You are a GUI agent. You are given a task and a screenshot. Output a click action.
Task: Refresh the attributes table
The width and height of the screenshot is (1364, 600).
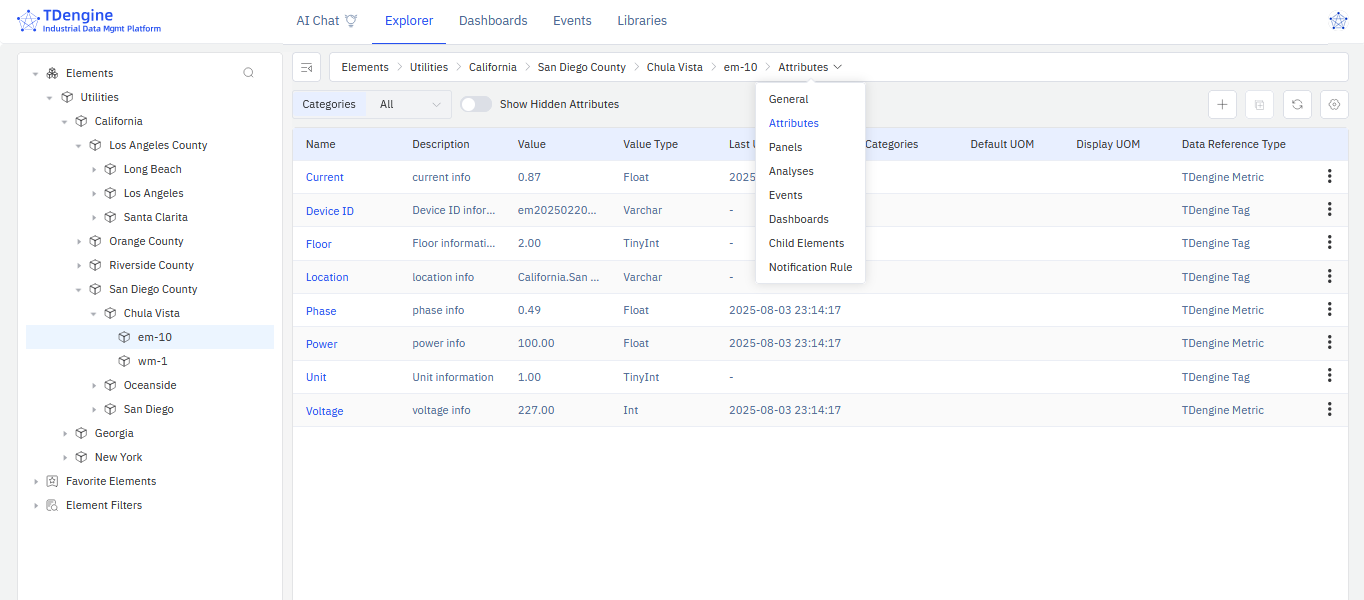coord(1297,104)
